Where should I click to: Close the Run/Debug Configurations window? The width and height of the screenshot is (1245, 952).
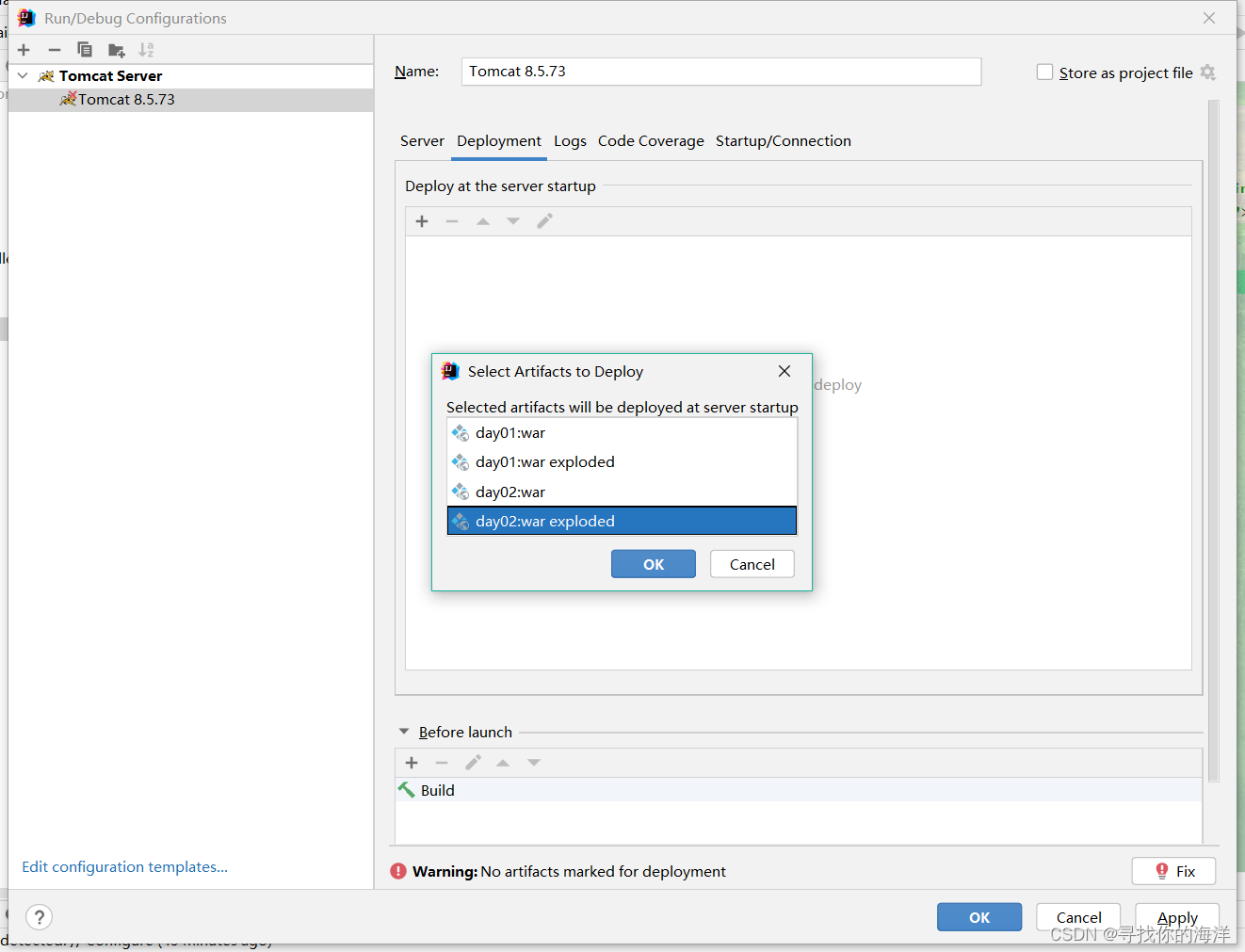tap(1209, 18)
